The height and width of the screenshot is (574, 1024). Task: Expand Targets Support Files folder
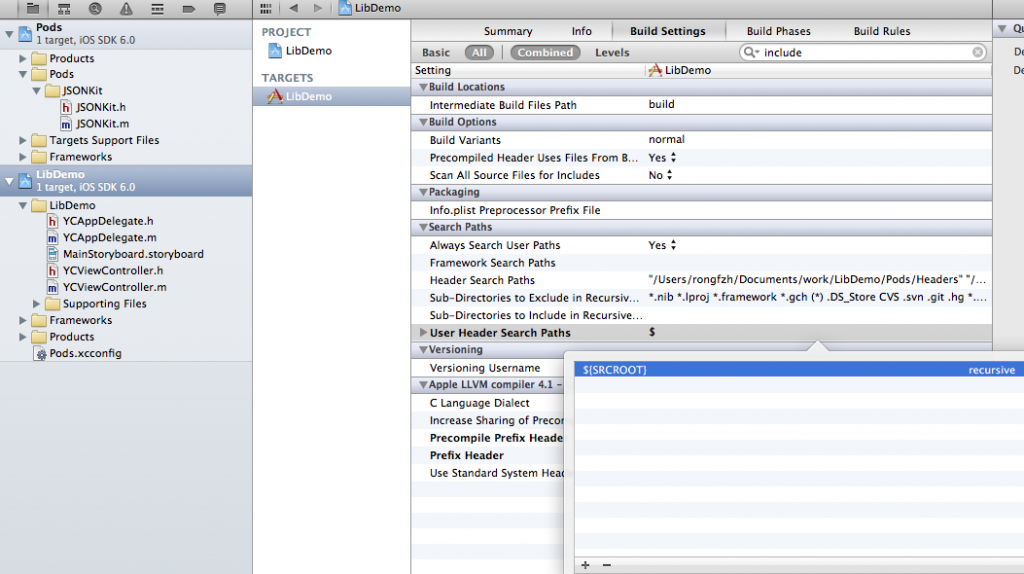(22, 140)
